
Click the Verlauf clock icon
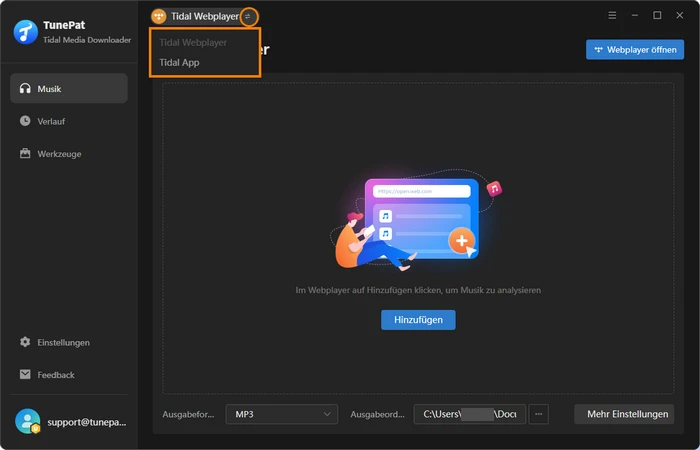(25, 121)
